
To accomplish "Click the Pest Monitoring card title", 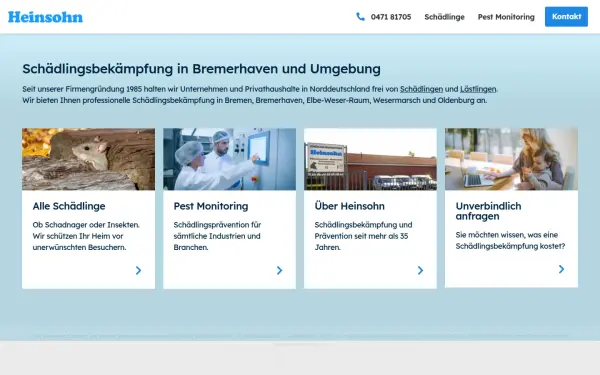I will (211, 206).
